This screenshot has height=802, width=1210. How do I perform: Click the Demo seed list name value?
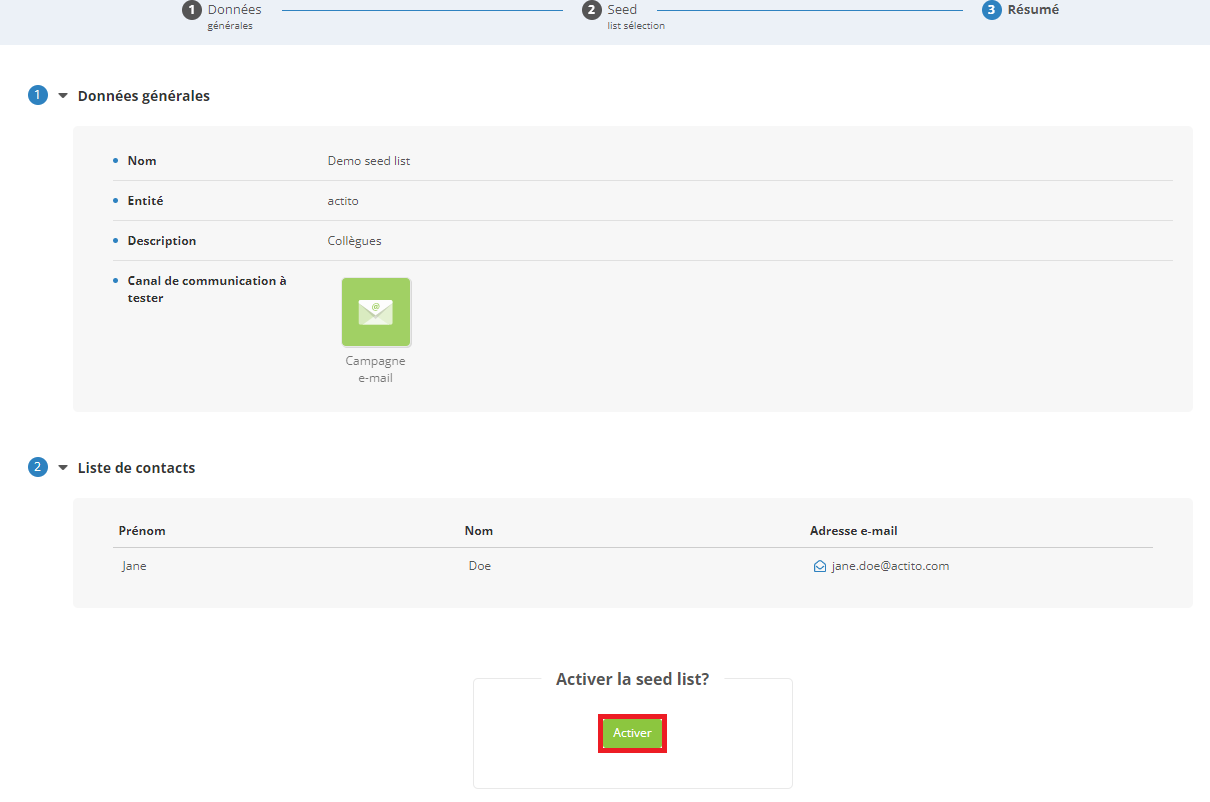[x=369, y=161]
